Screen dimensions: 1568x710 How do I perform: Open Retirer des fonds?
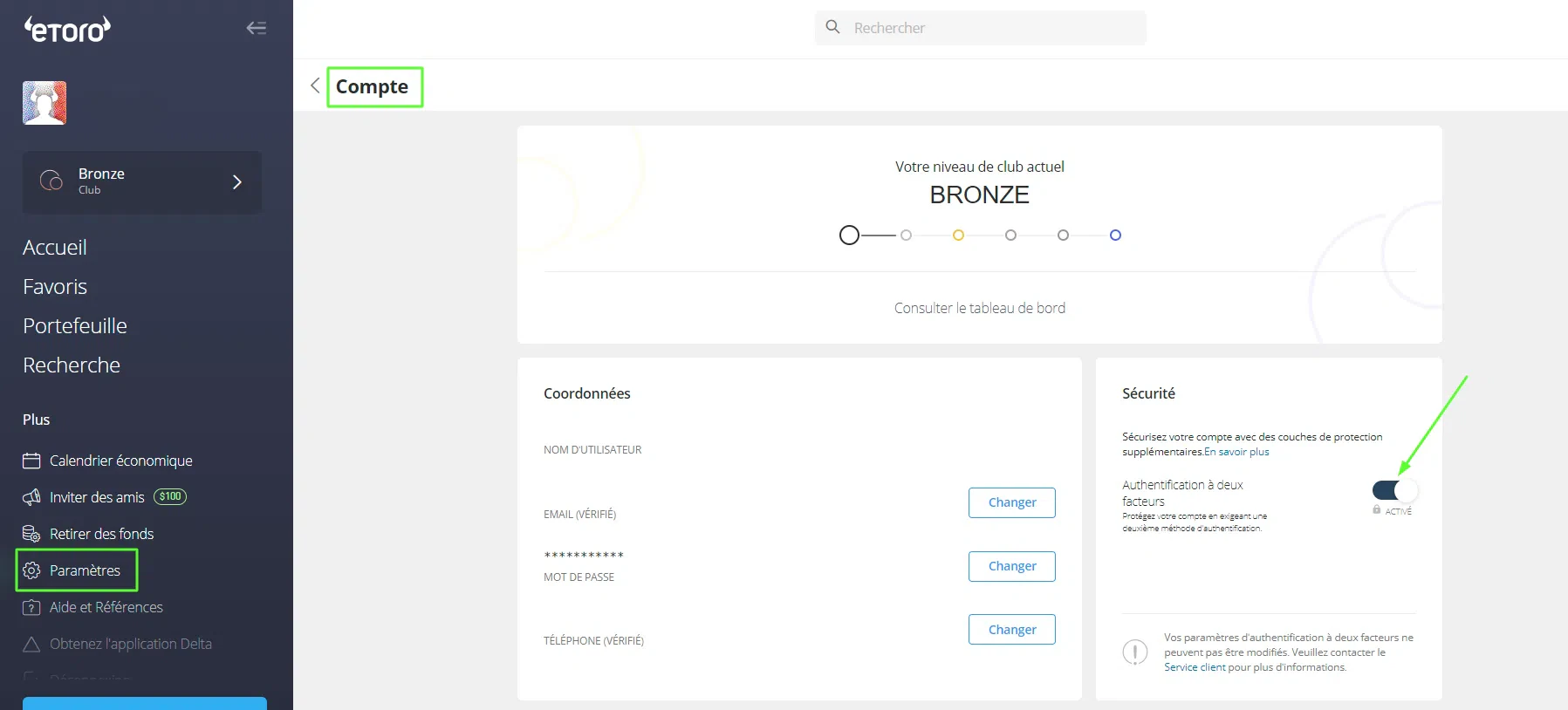point(101,534)
